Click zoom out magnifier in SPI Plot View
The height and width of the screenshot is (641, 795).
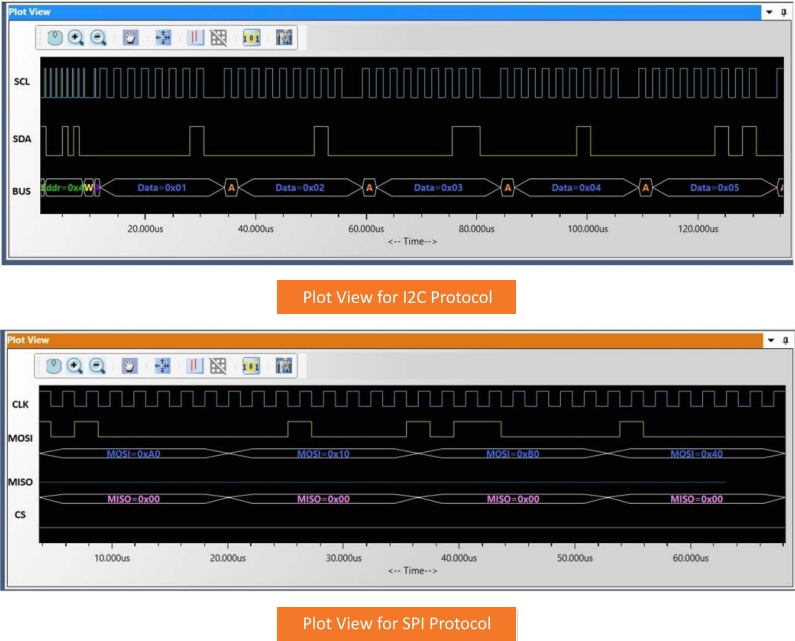pos(97,366)
